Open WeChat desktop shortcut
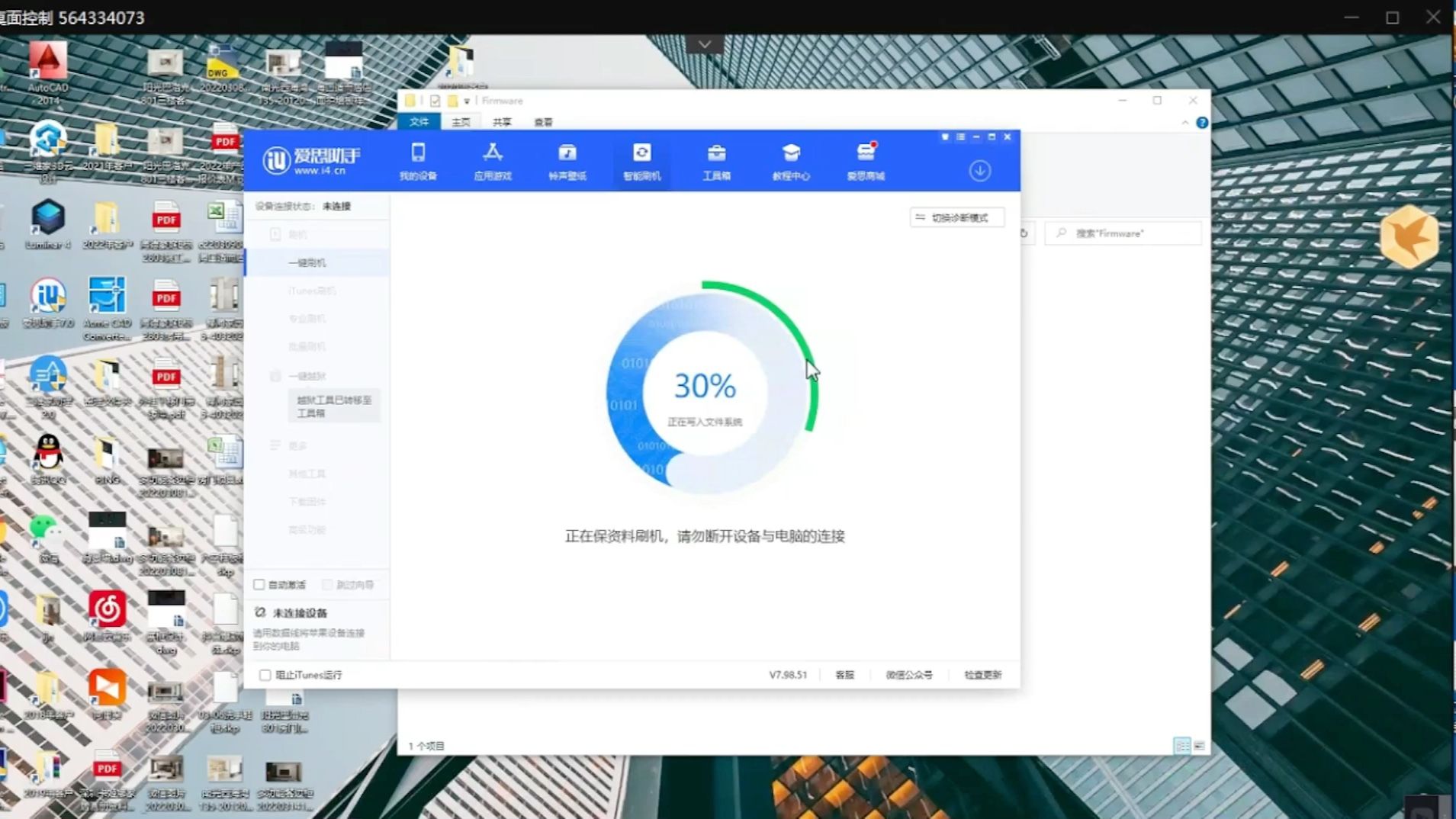 [x=47, y=538]
